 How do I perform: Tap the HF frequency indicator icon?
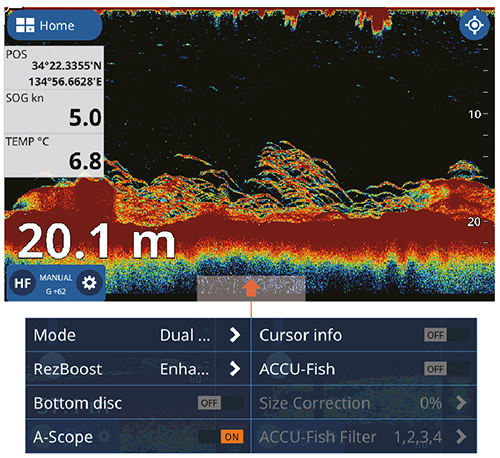tap(23, 283)
